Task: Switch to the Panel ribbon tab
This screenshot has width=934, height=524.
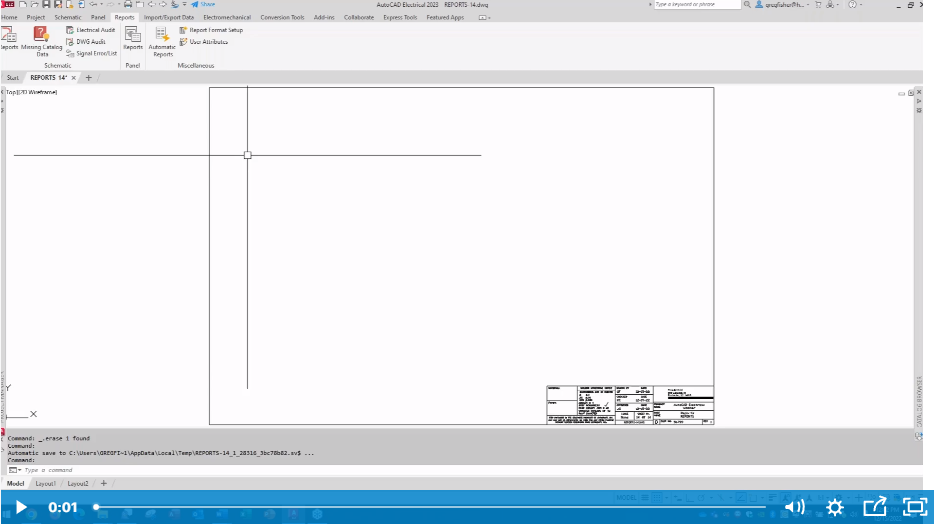Action: [x=98, y=17]
